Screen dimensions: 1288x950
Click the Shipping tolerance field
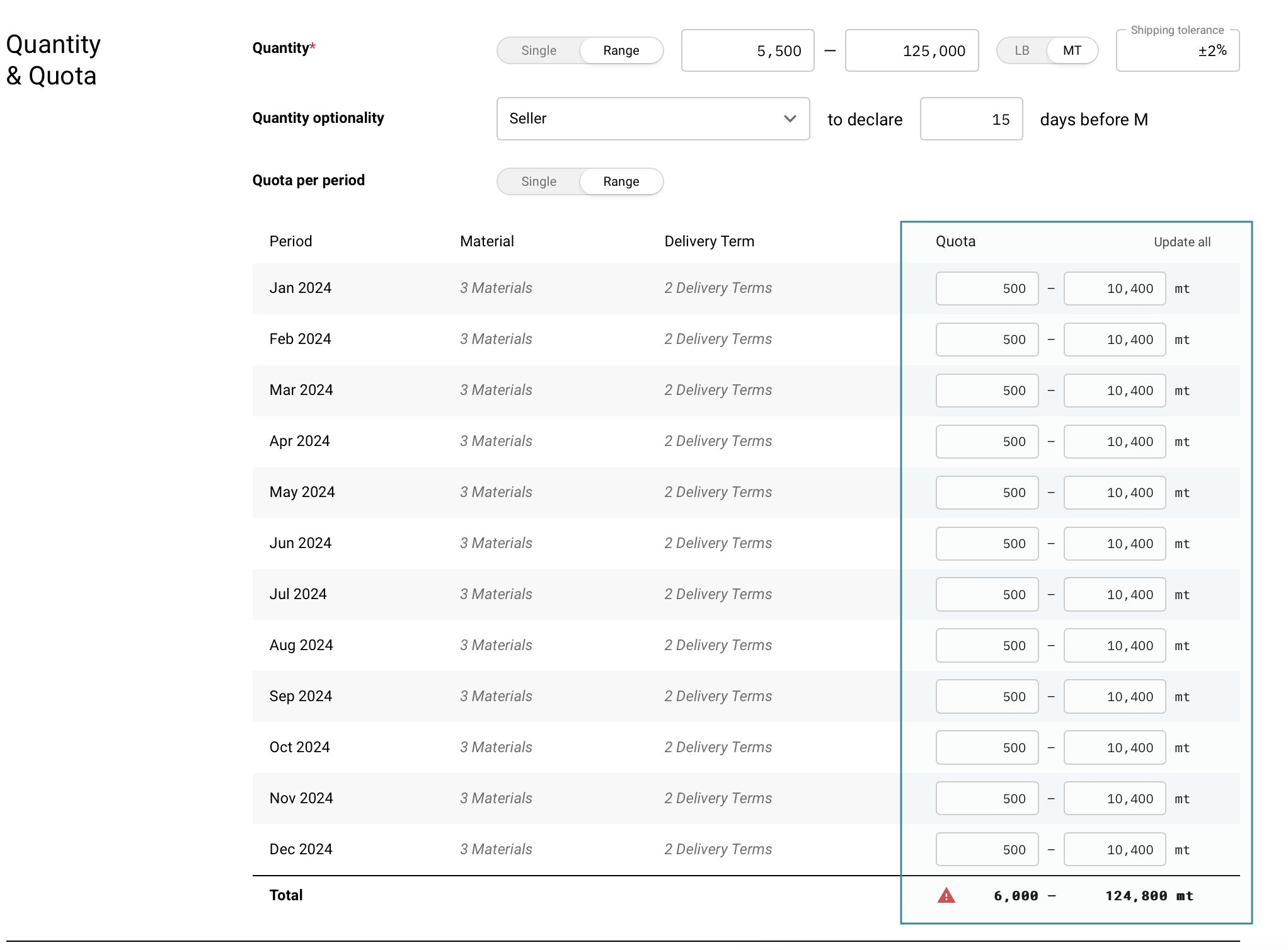tap(1177, 51)
